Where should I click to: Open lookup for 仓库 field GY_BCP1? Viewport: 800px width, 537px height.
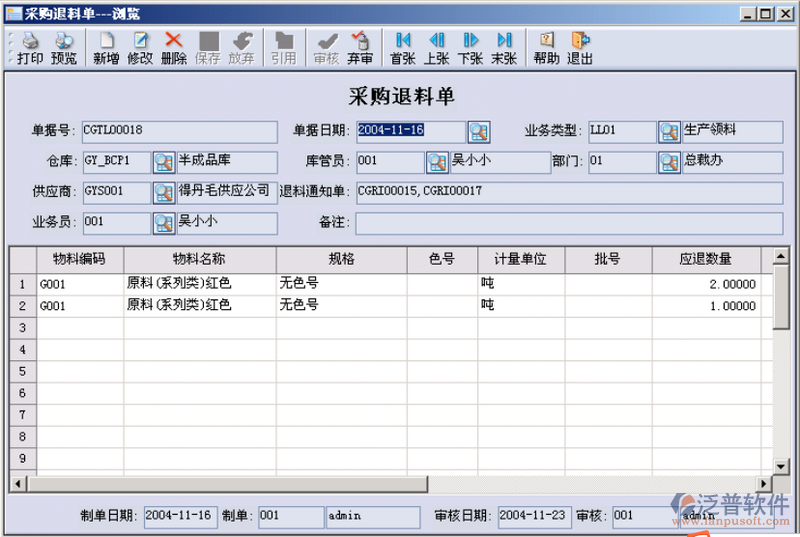coord(164,163)
